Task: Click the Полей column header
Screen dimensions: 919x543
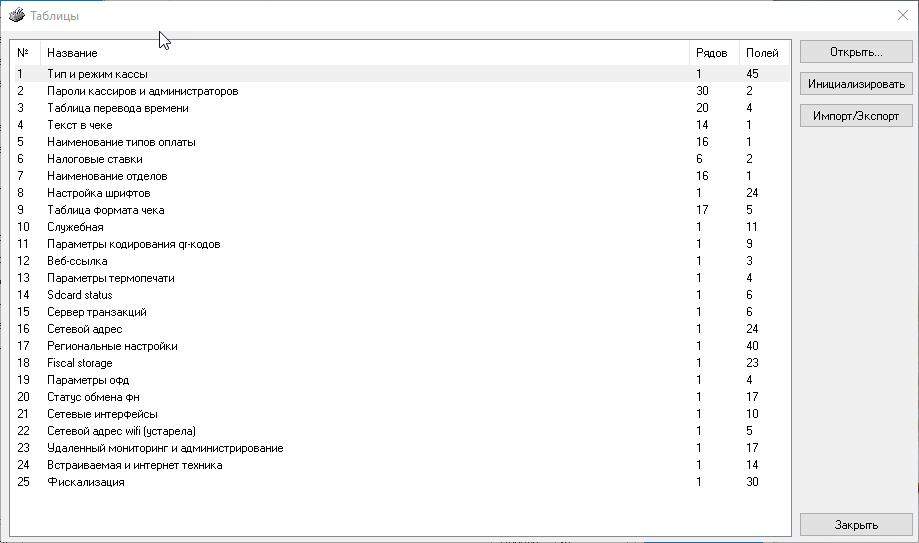Action: click(x=761, y=52)
